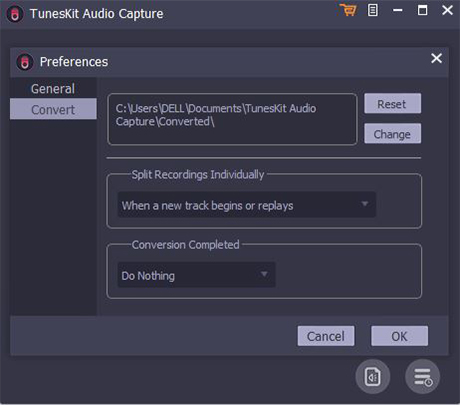Click the Split Recordings Individually label

tap(198, 174)
